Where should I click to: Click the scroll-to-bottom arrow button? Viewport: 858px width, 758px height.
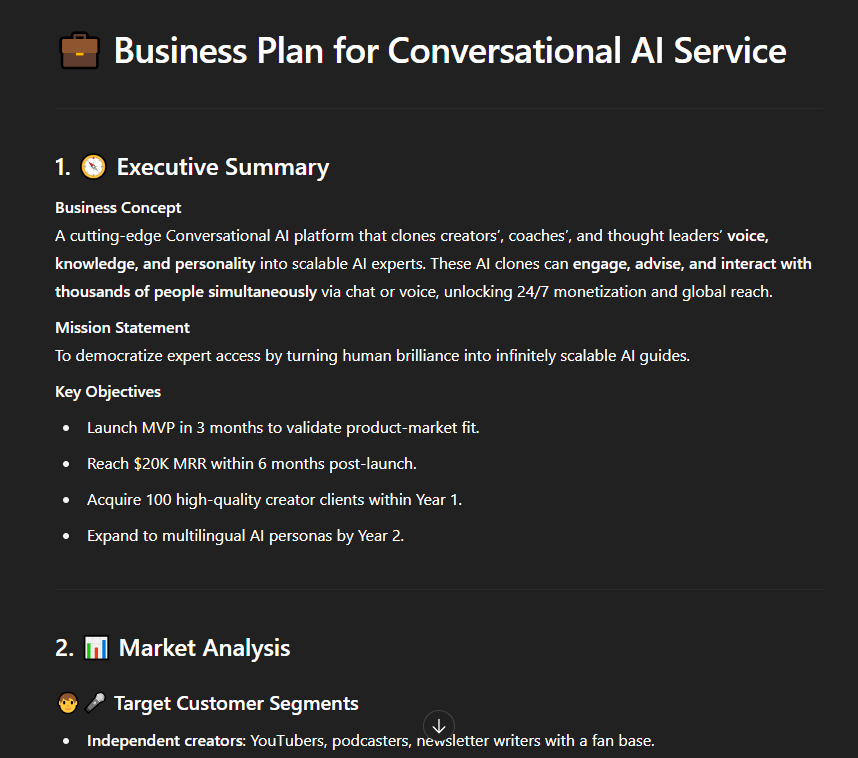click(439, 726)
